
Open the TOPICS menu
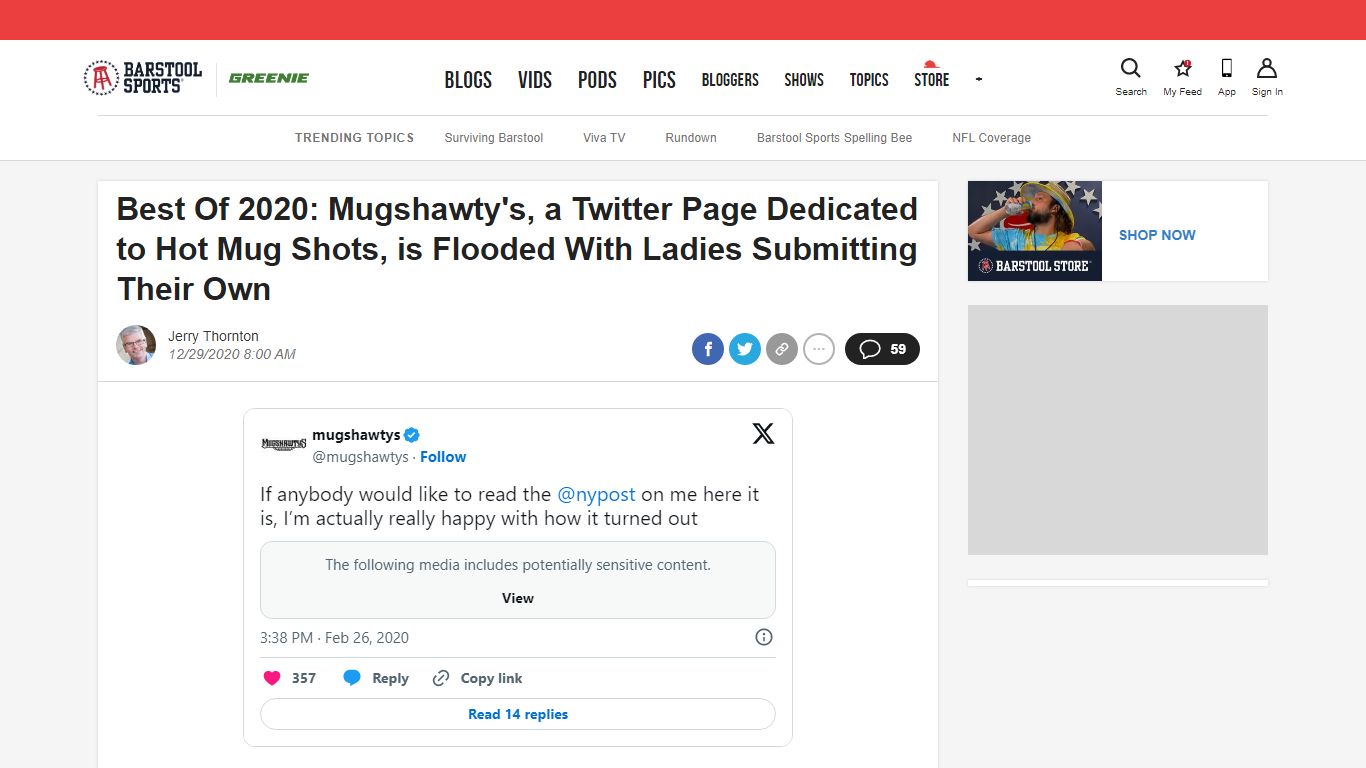pos(869,80)
